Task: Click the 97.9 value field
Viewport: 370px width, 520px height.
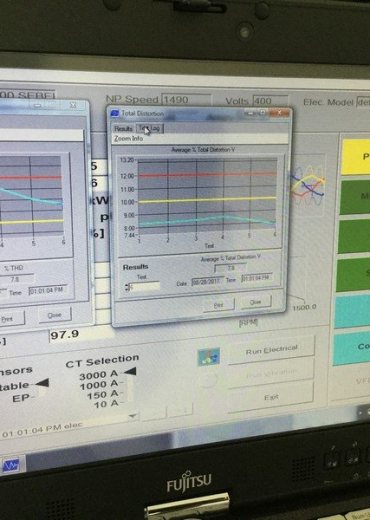Action: [x=80, y=334]
